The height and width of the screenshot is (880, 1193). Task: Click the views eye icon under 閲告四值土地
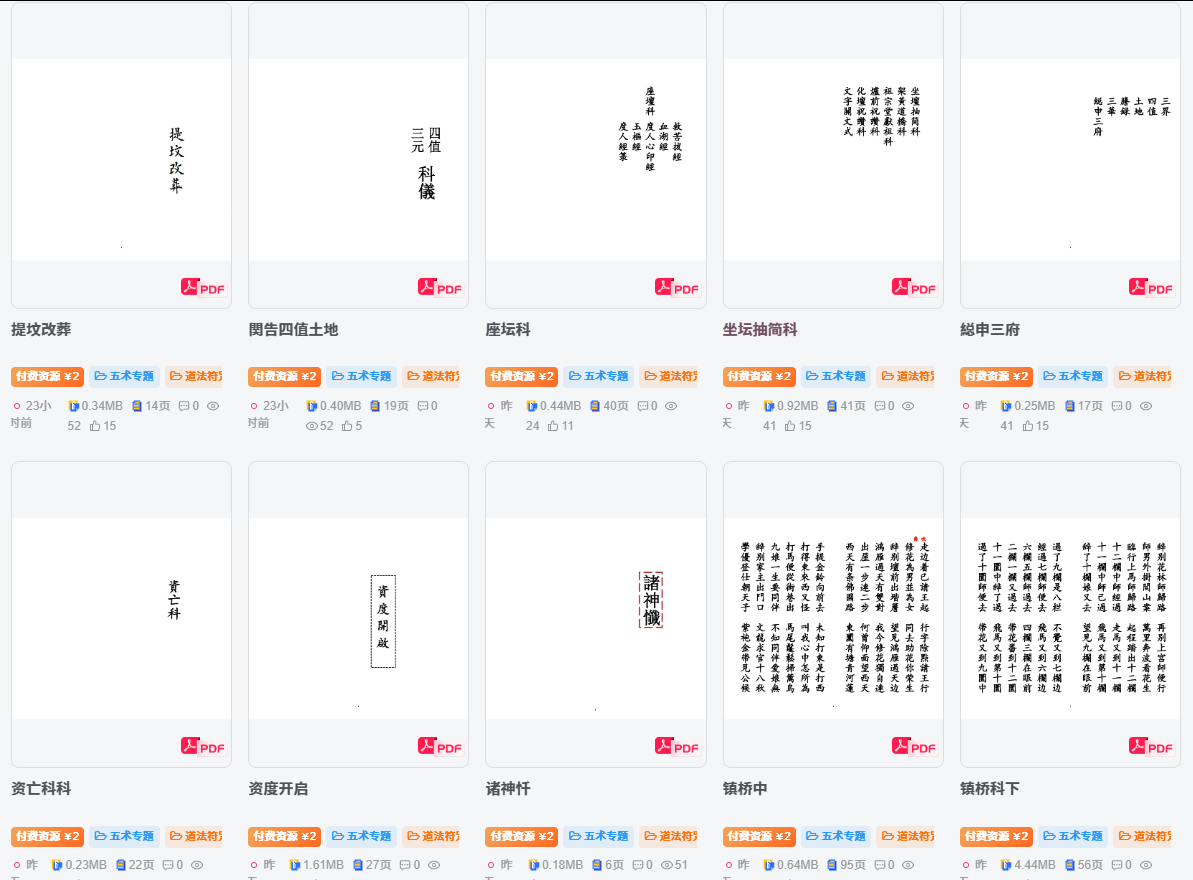[311, 426]
